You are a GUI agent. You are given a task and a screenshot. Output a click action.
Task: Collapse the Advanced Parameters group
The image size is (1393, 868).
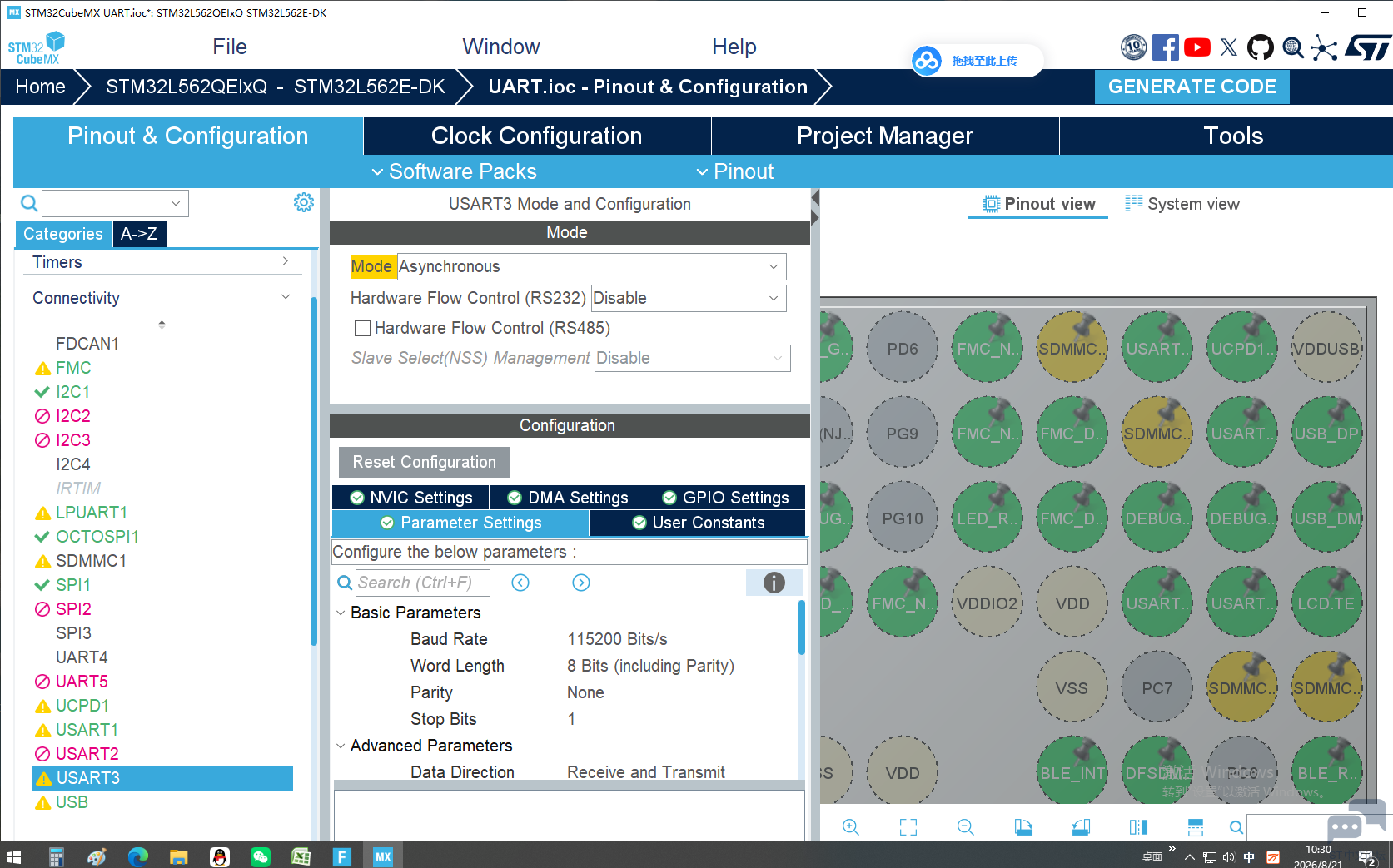[x=341, y=746]
